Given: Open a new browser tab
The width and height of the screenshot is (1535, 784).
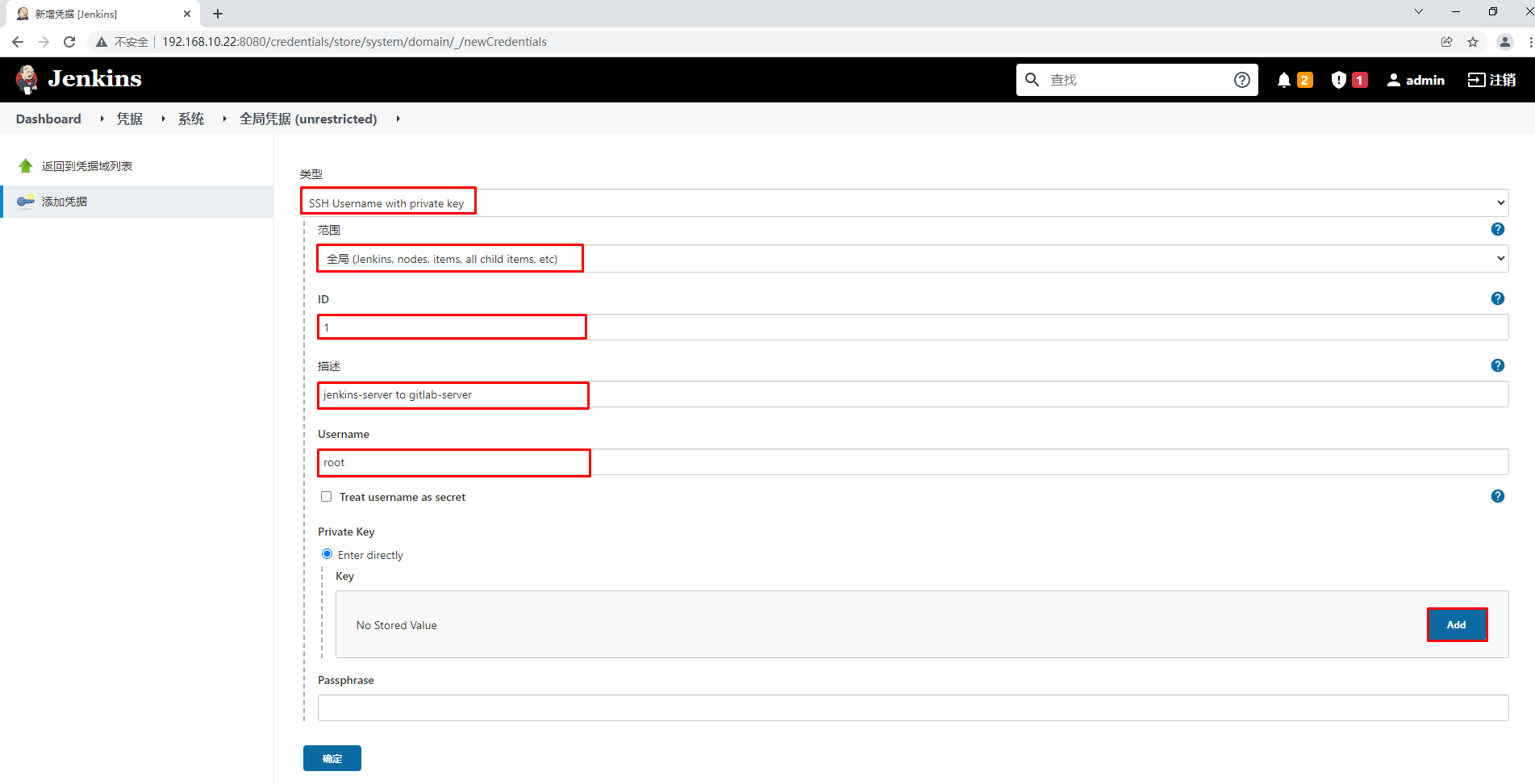Looking at the screenshot, I should pos(218,14).
